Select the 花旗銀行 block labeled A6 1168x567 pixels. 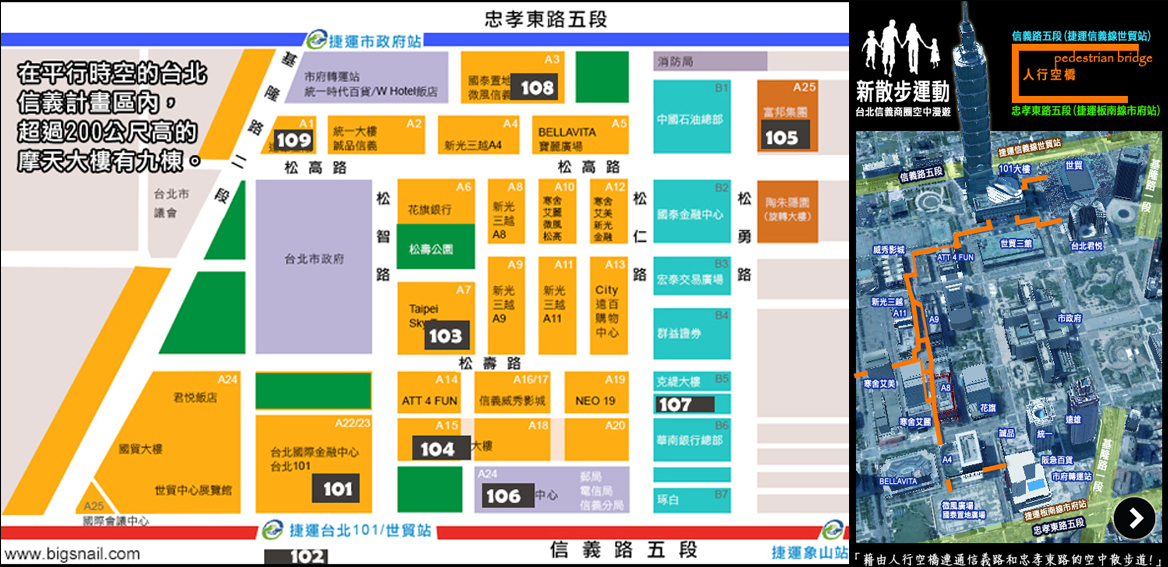pos(436,205)
